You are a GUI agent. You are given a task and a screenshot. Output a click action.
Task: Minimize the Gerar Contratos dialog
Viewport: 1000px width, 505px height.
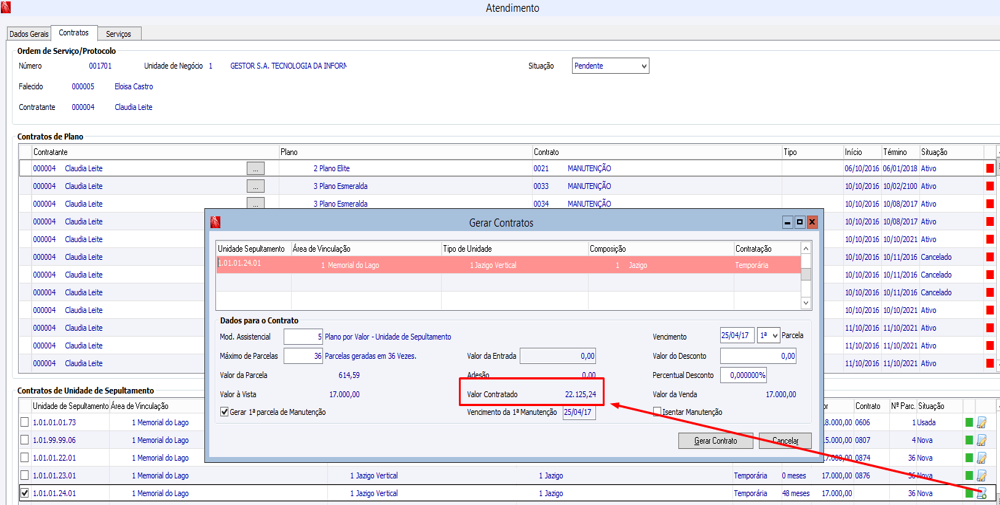pyautogui.click(x=787, y=222)
